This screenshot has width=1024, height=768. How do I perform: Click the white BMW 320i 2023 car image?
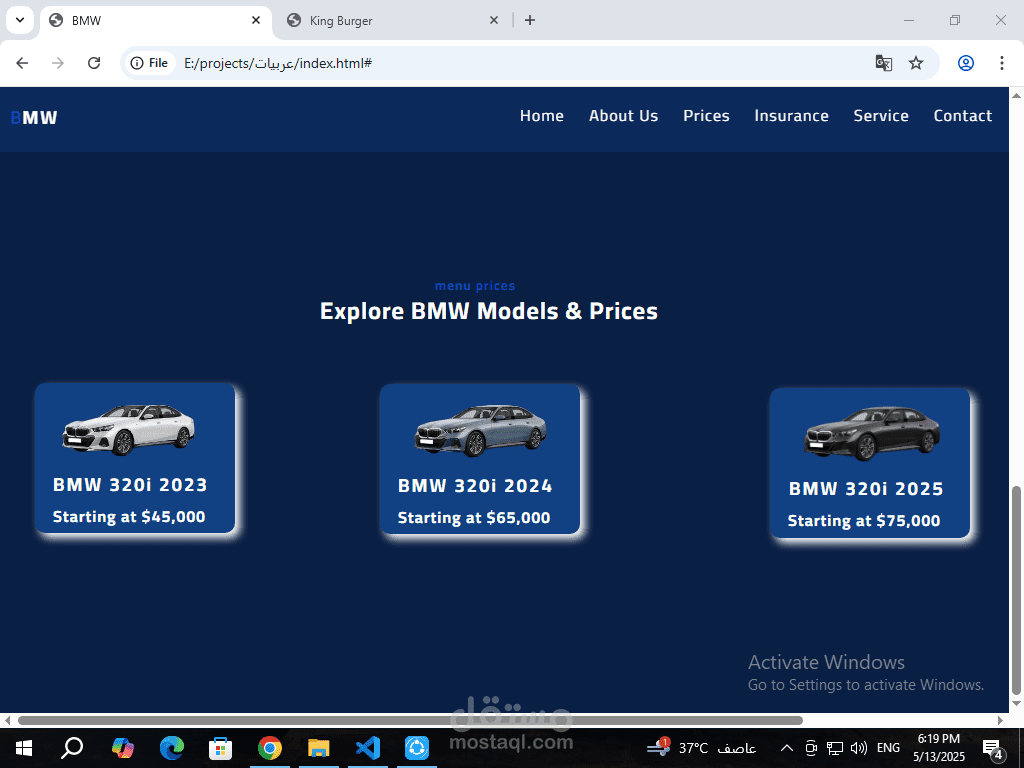(x=129, y=430)
